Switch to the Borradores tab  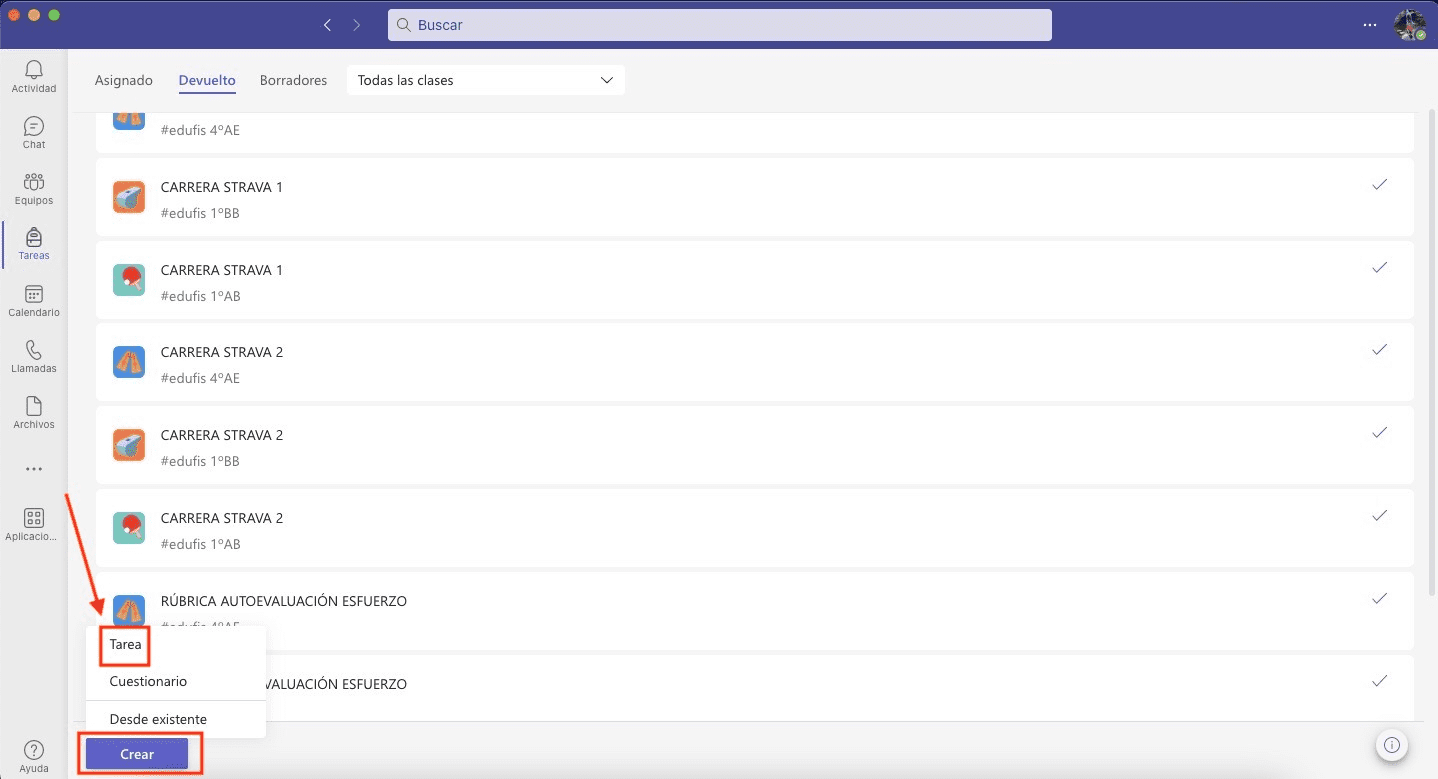pos(293,80)
